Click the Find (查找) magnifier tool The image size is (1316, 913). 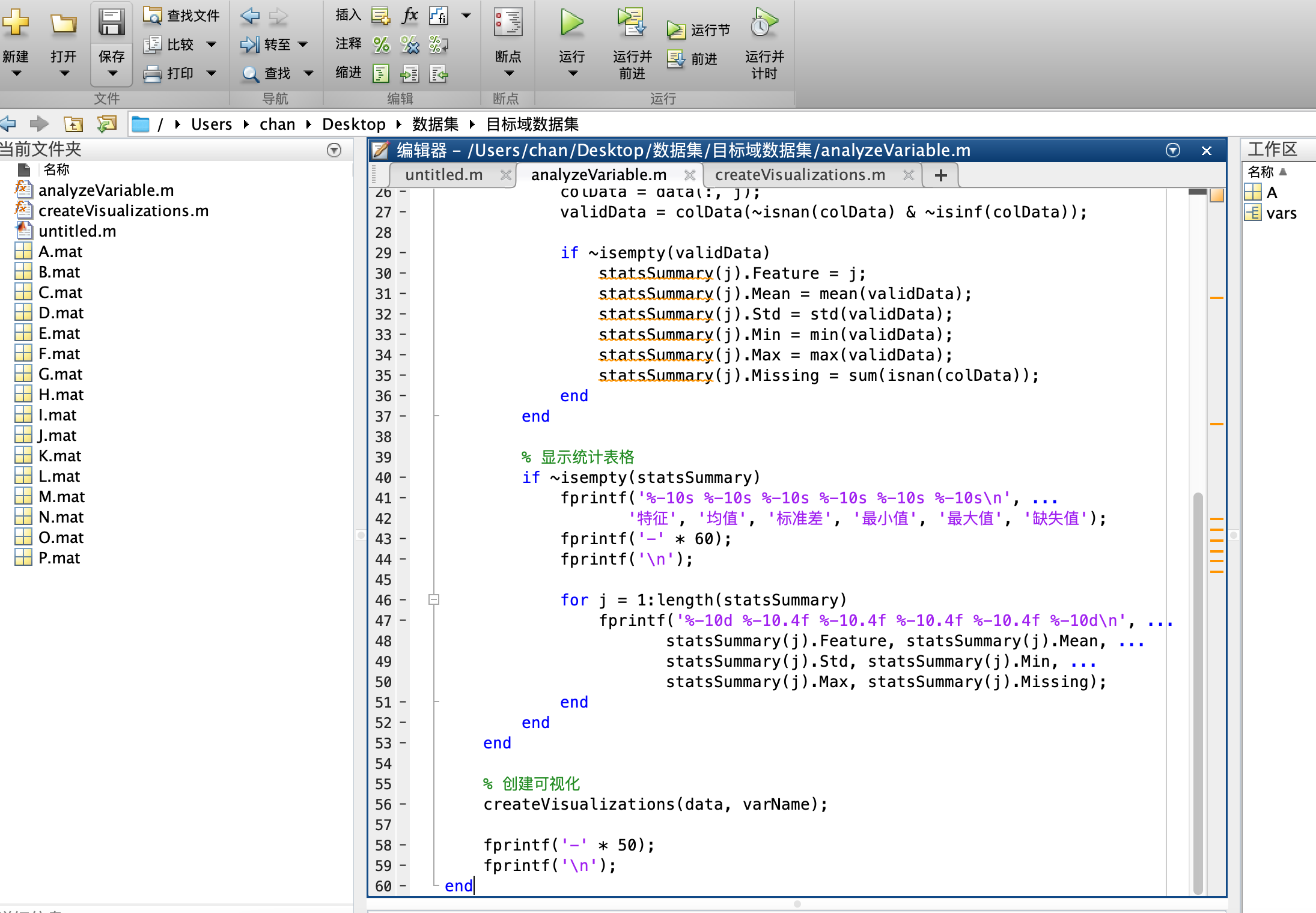(x=266, y=73)
